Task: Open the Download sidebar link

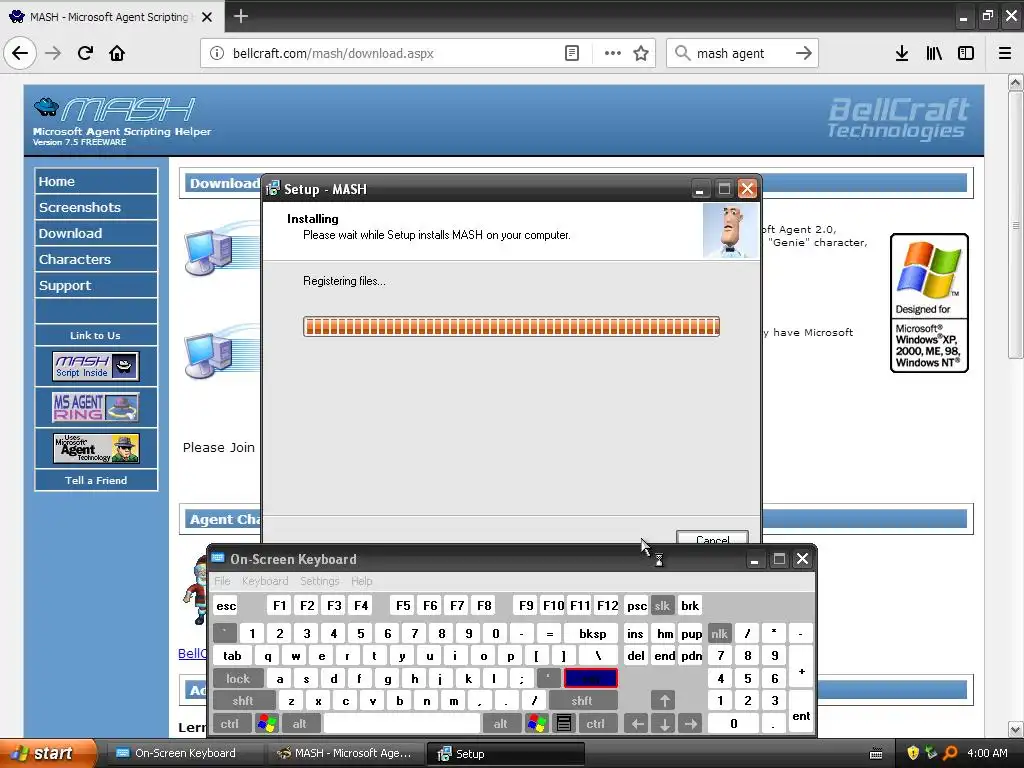Action: tap(95, 233)
